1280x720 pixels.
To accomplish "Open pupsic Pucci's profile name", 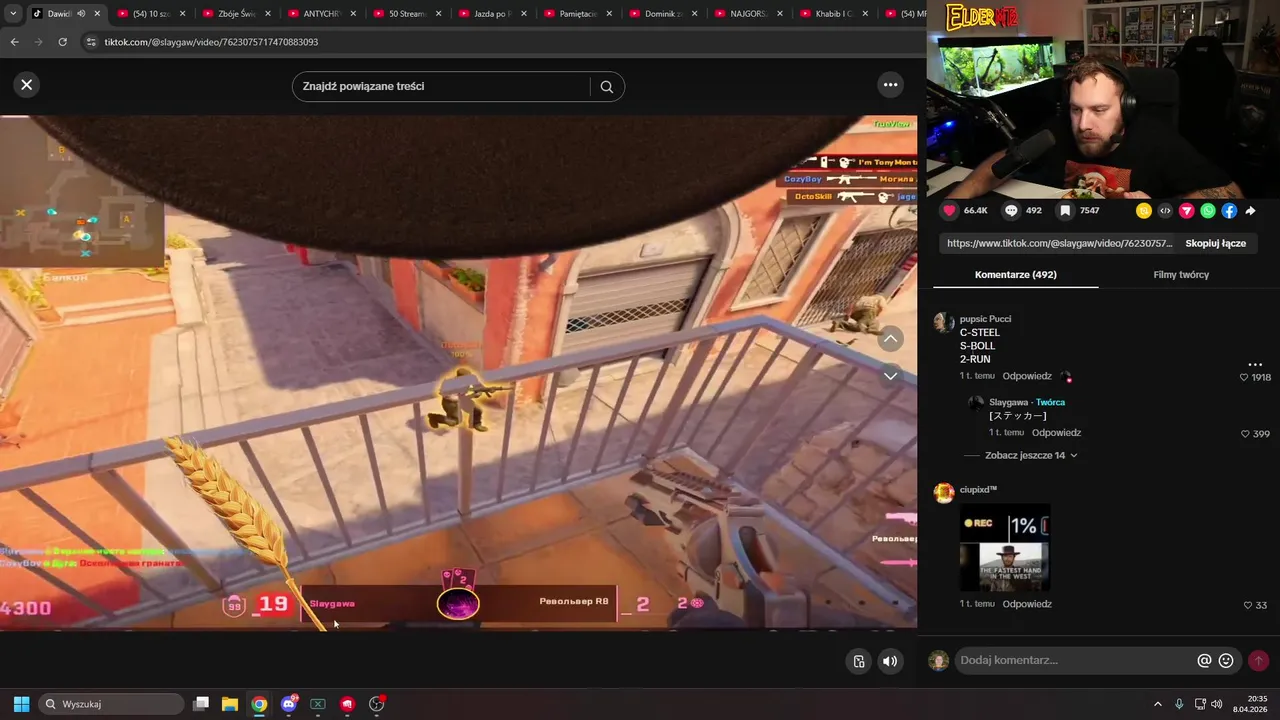I will (985, 319).
